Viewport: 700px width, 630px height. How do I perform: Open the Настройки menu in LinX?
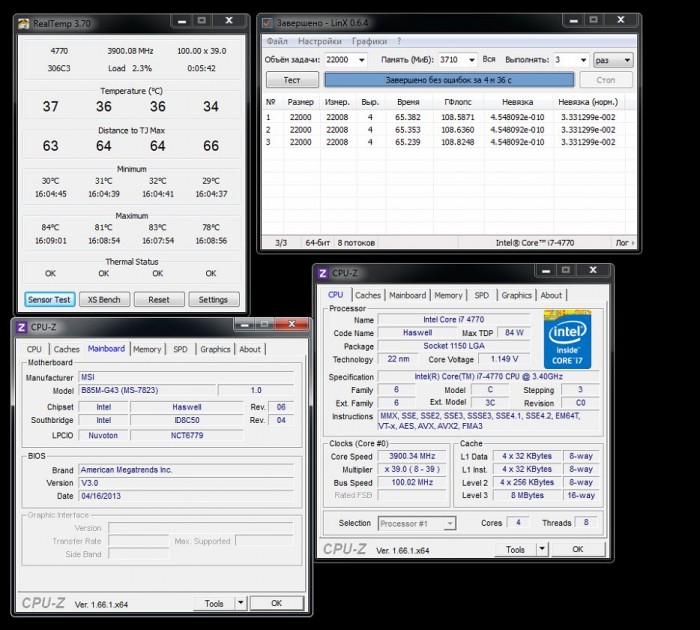pos(320,41)
